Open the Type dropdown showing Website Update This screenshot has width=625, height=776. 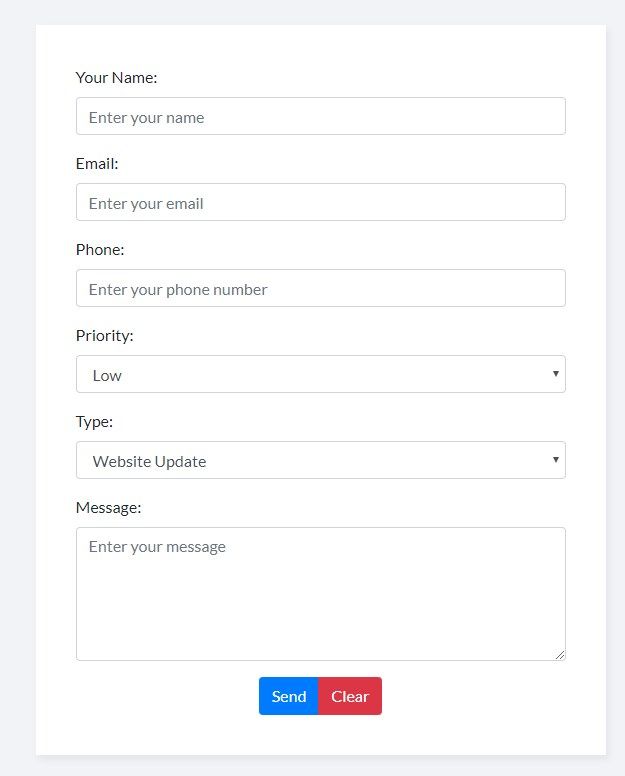coord(321,460)
